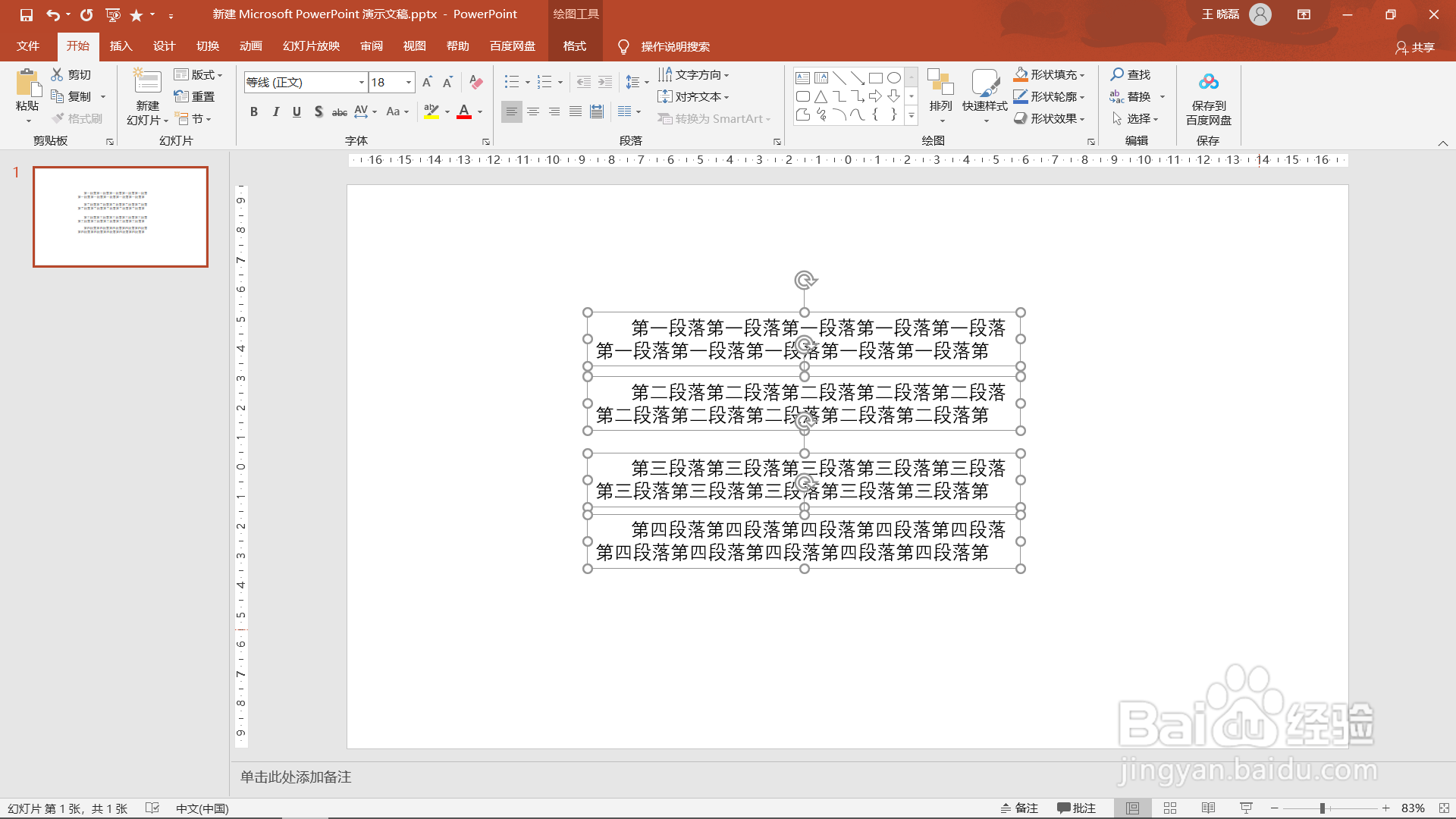Open the Design (设计) tab
Viewport: 1456px width, 819px height.
(164, 46)
